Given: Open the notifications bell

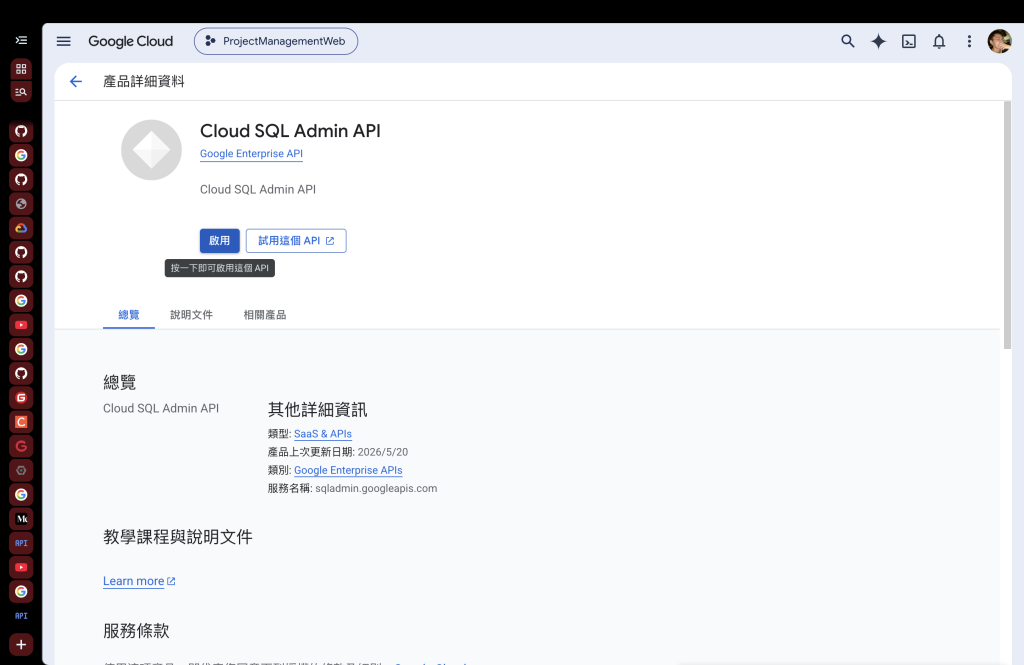Looking at the screenshot, I should click(938, 41).
